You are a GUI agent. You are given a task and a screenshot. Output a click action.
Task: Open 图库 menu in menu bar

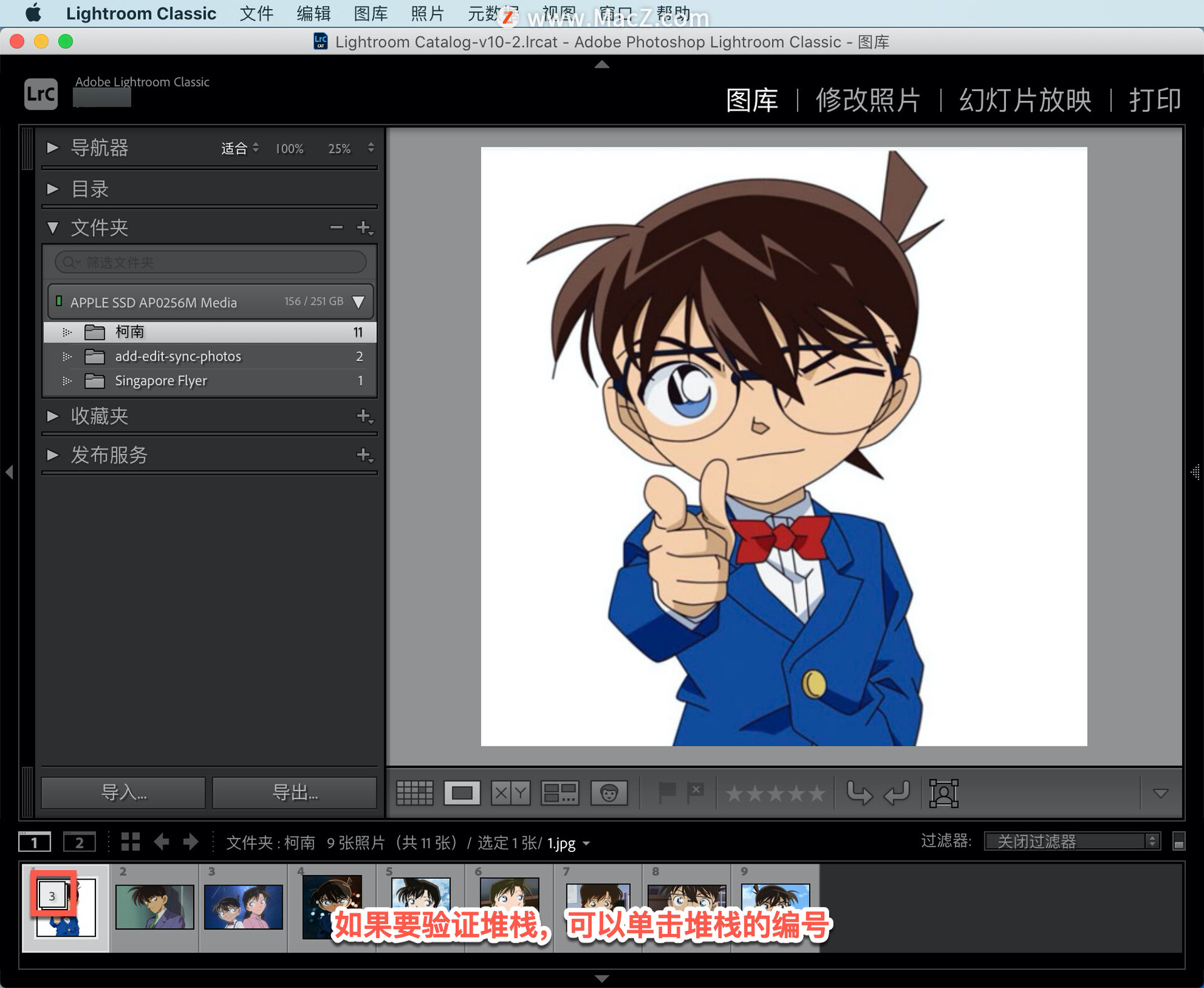[371, 13]
